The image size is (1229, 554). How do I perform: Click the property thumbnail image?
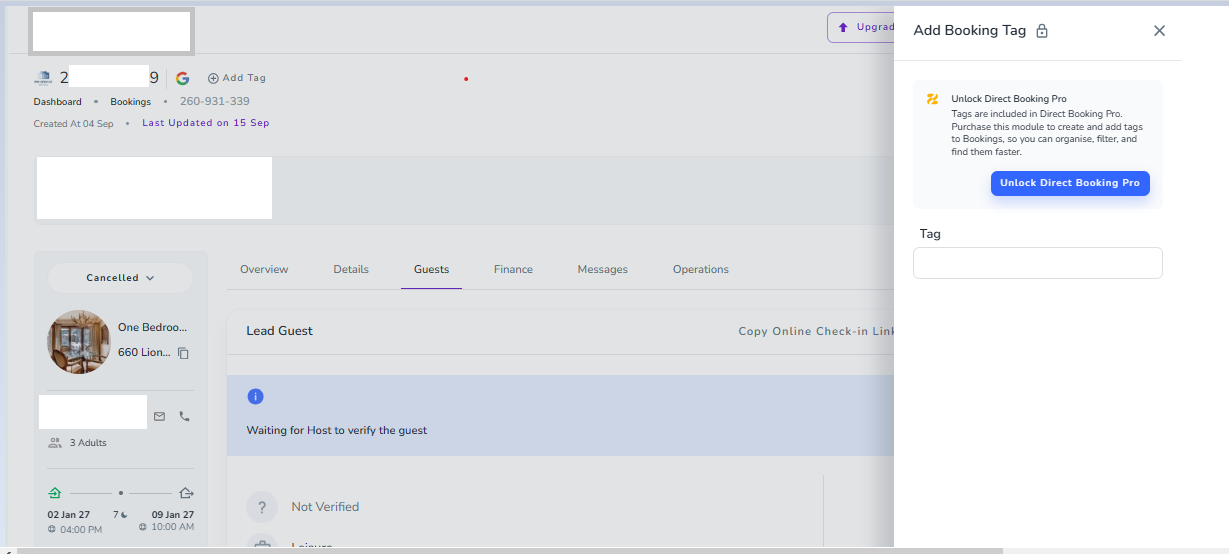coord(79,342)
